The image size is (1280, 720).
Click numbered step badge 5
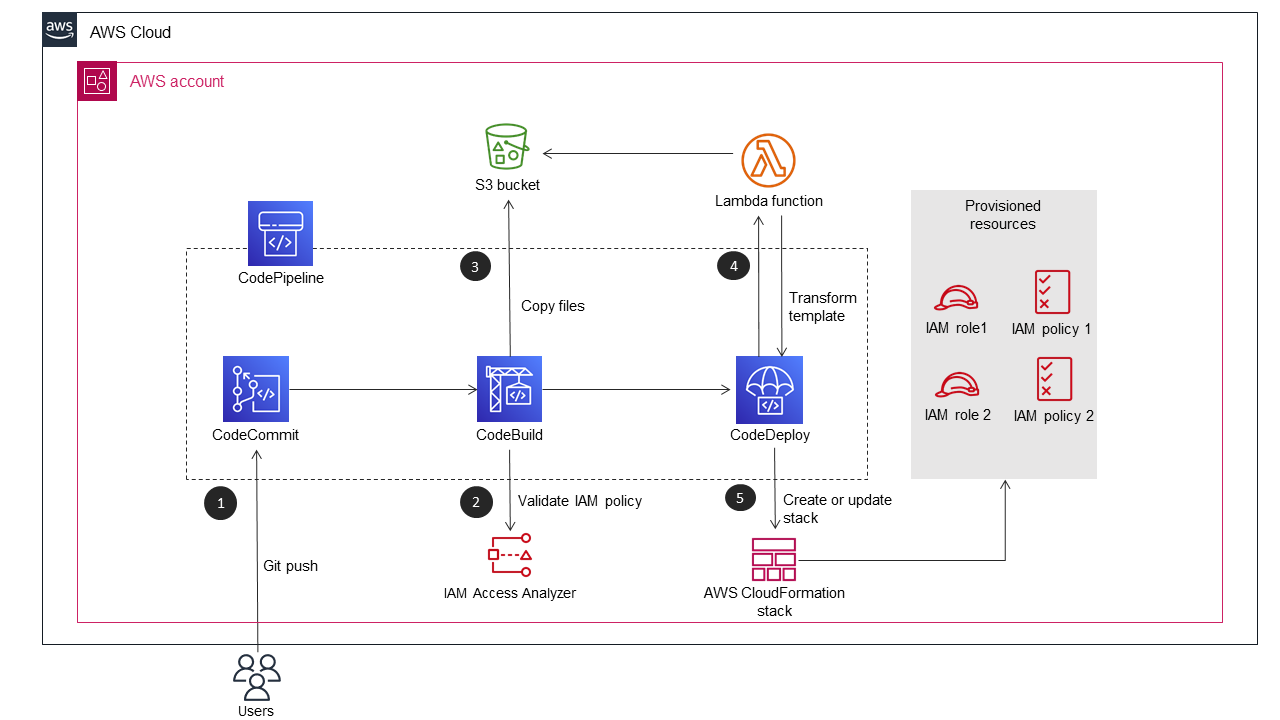(740, 497)
